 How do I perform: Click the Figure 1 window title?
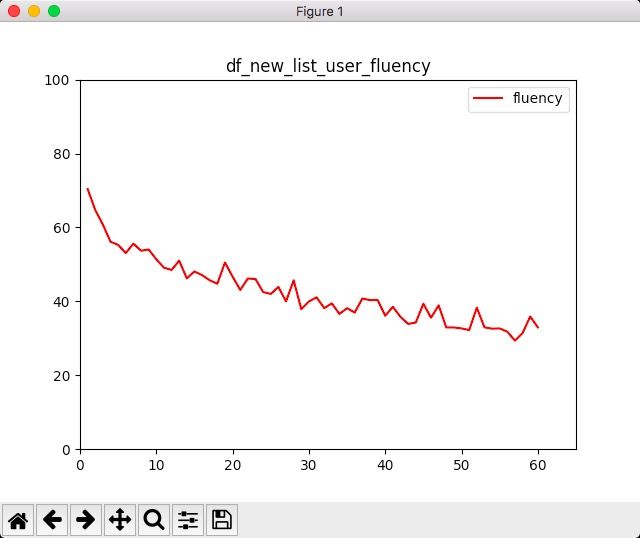320,11
